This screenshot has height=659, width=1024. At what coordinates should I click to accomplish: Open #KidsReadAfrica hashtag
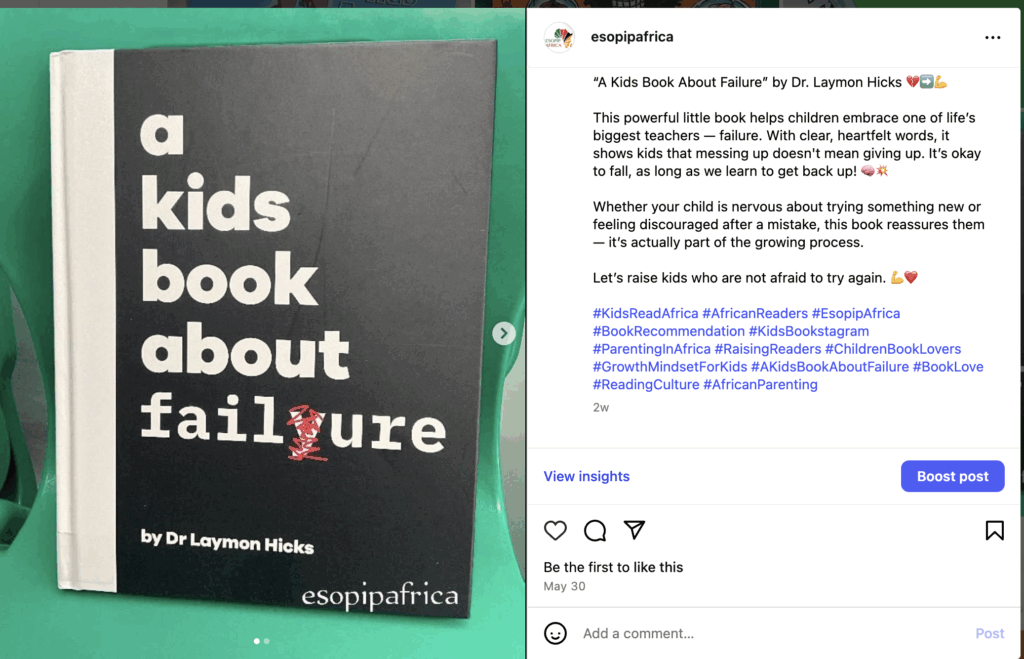[645, 313]
